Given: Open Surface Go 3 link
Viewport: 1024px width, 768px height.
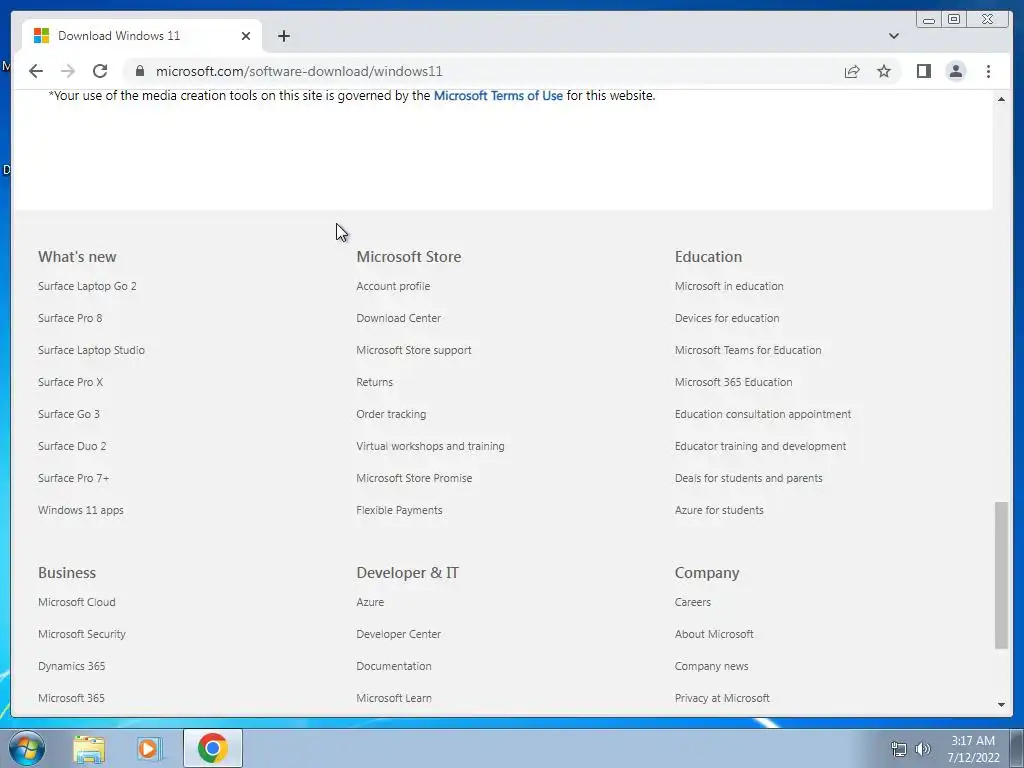Looking at the screenshot, I should 69,414.
